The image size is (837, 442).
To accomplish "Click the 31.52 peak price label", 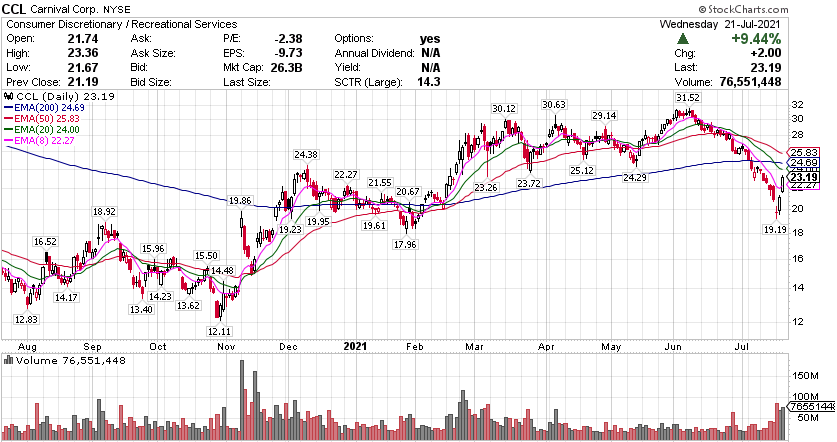I will tap(688, 98).
